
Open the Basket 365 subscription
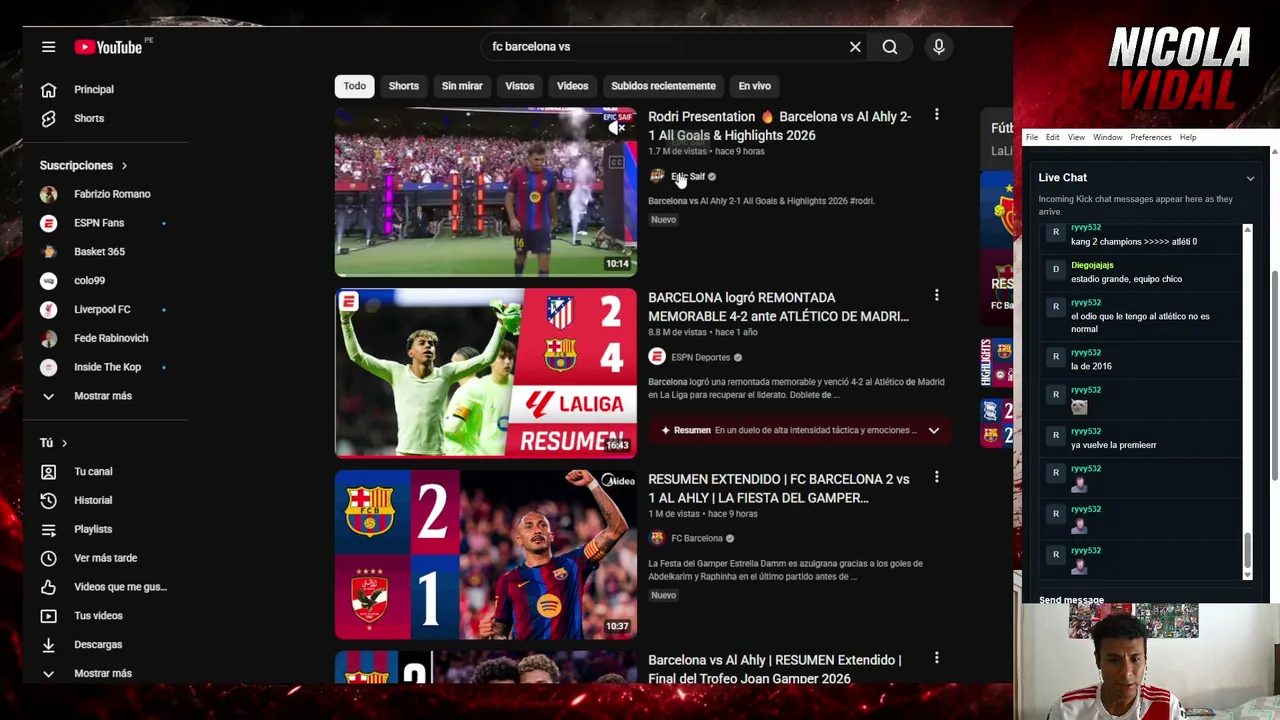tap(99, 252)
